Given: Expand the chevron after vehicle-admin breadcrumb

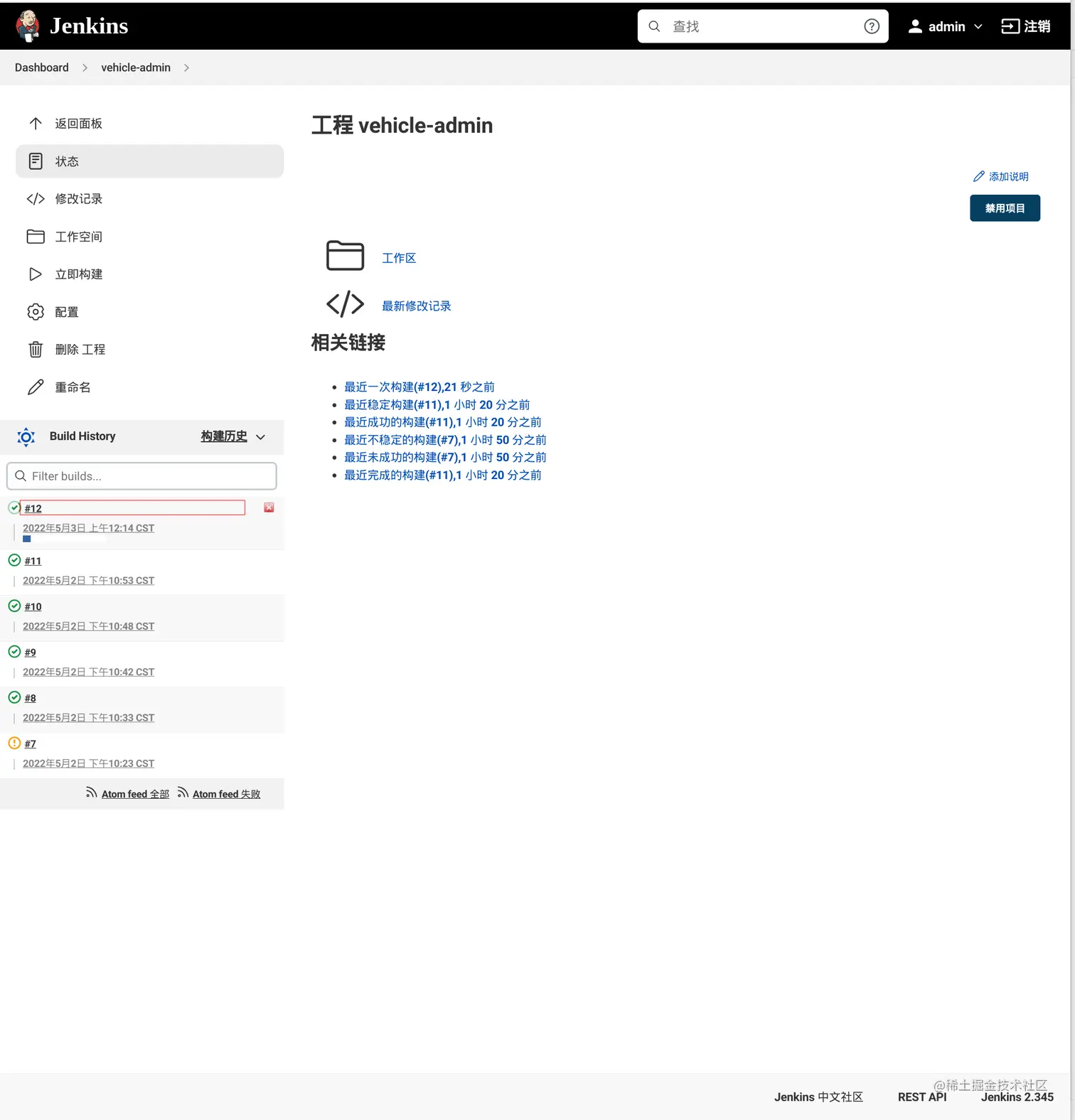Looking at the screenshot, I should [x=186, y=68].
